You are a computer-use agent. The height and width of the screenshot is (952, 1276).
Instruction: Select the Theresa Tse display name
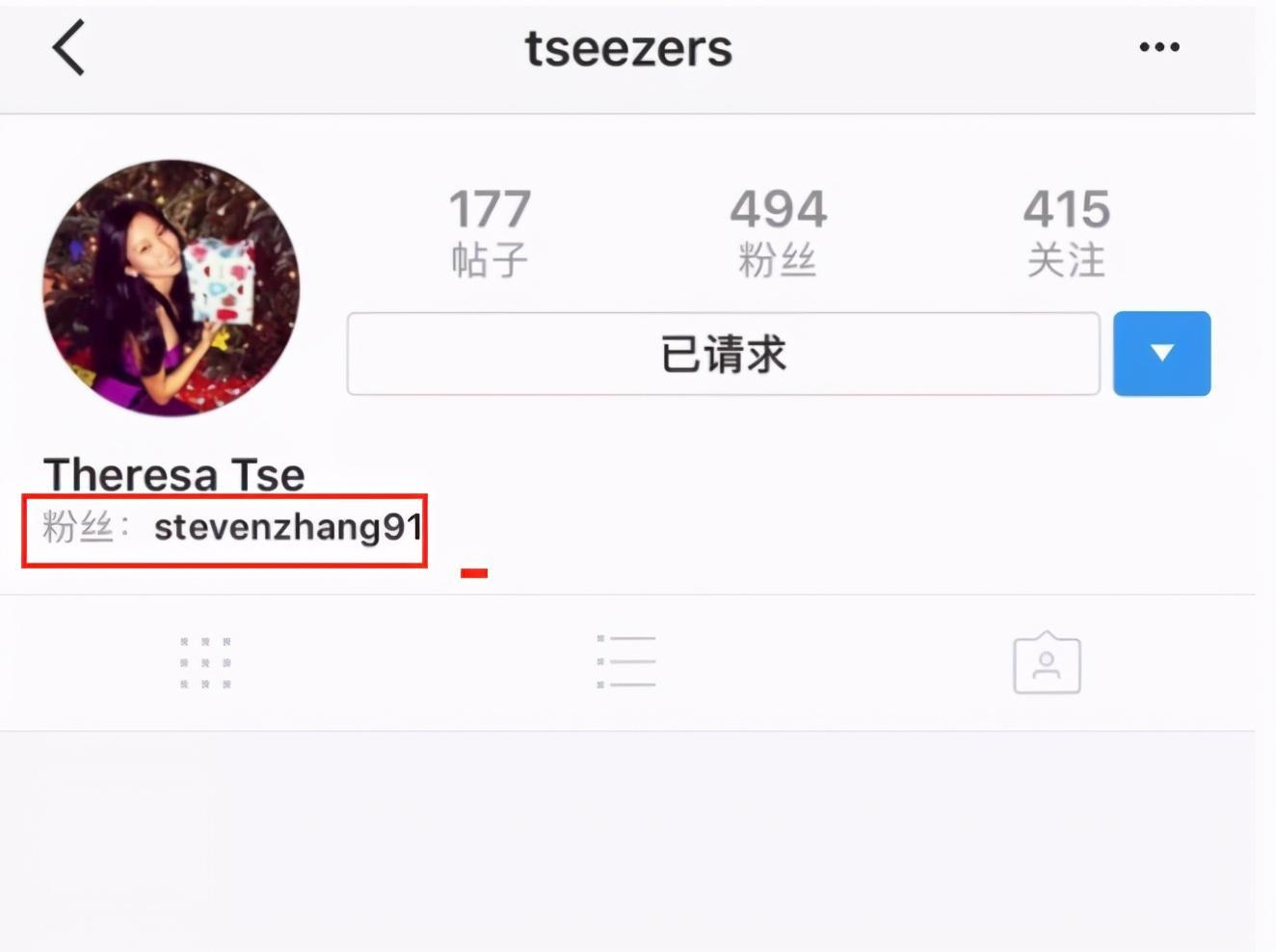[x=174, y=474]
